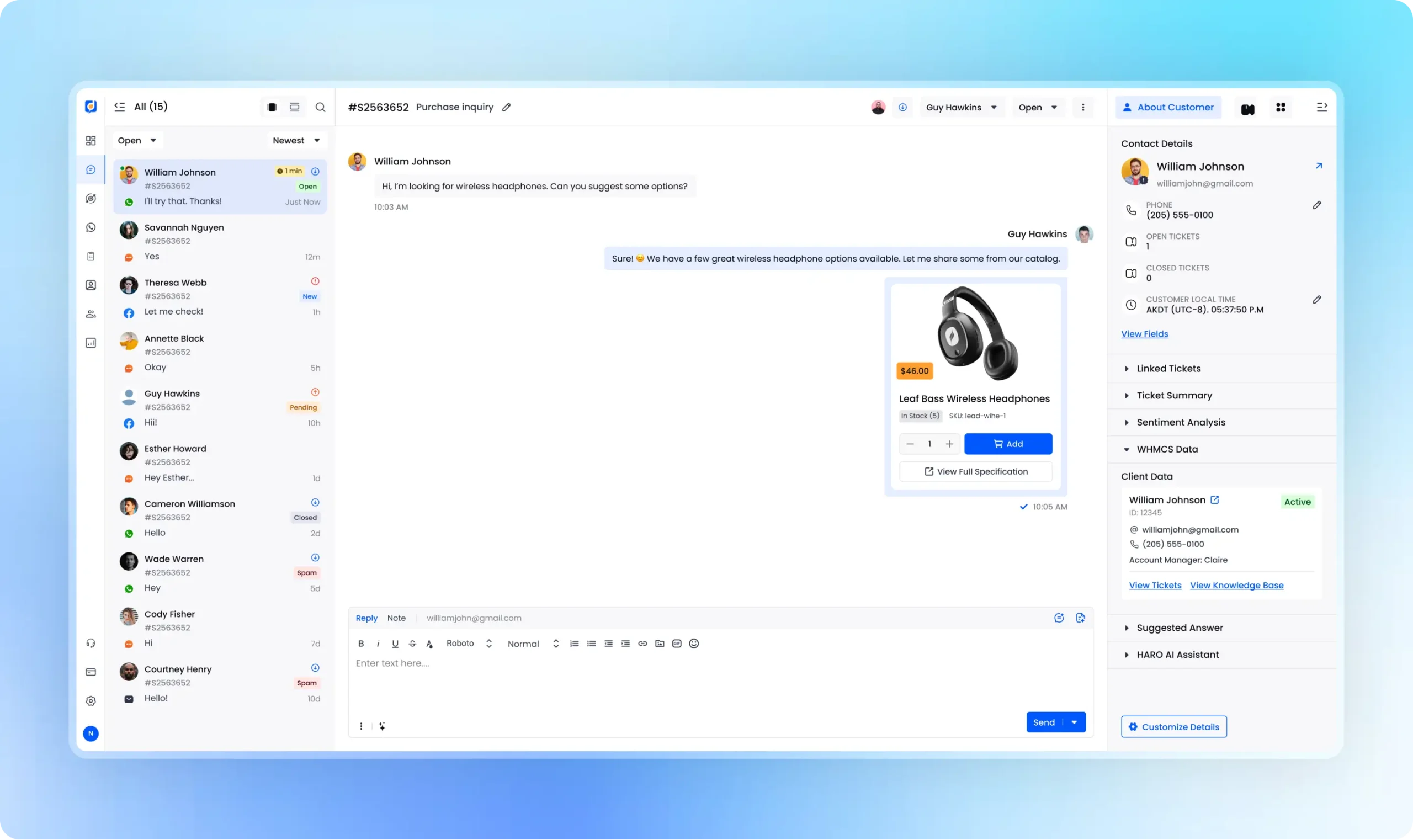Open the Newest sorting dropdown

point(296,140)
